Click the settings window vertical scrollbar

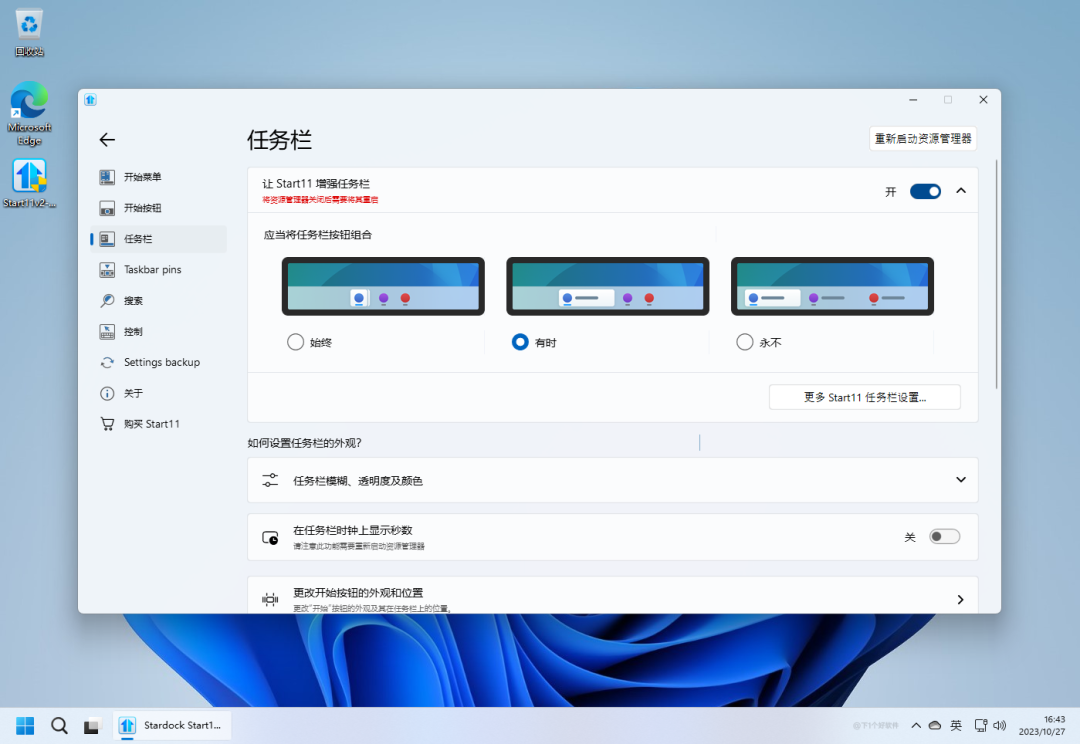coord(996,274)
